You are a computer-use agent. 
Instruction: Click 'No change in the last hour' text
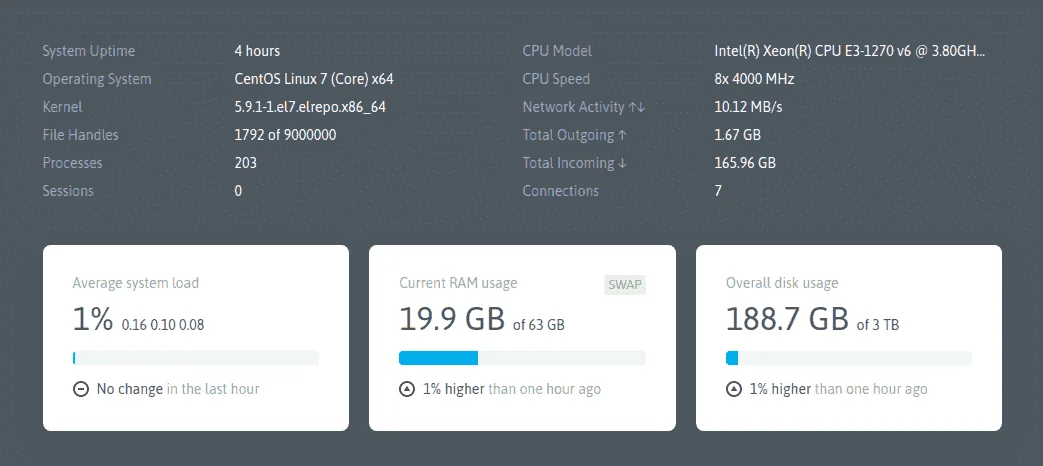(x=178, y=389)
